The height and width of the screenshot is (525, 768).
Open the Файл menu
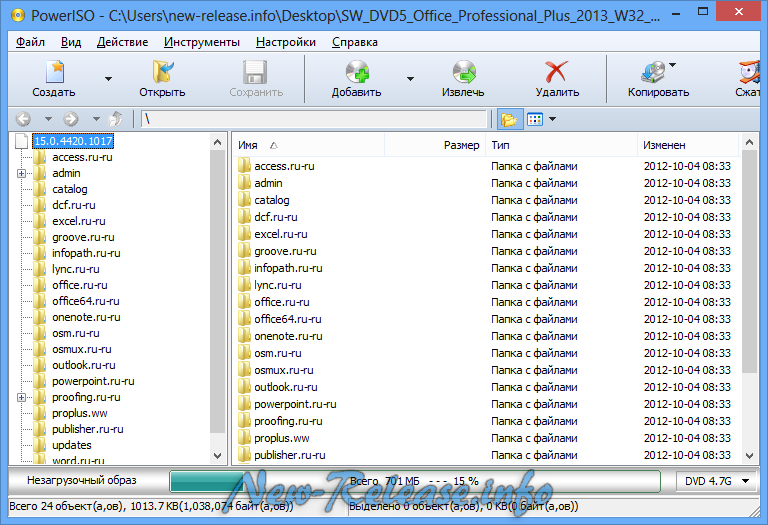point(30,42)
